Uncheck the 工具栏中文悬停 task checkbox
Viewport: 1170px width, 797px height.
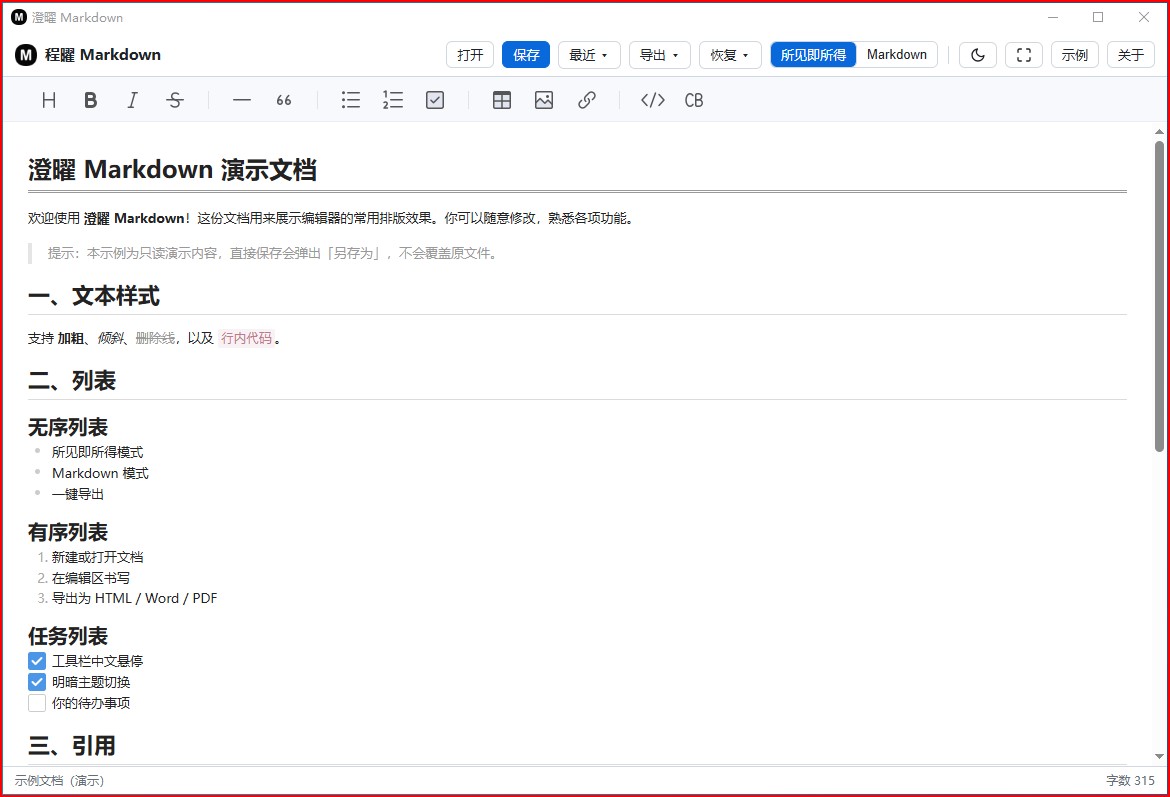pyautogui.click(x=37, y=661)
